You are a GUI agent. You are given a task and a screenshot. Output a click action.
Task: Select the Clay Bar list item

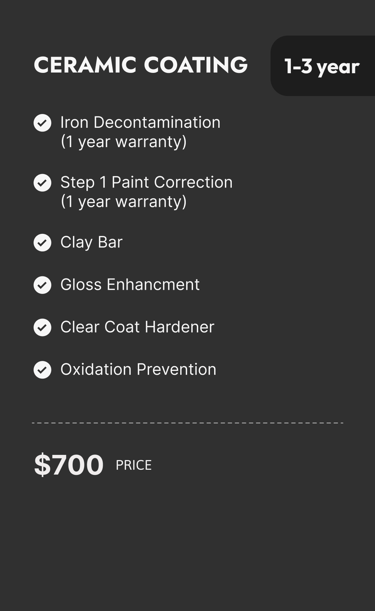91,242
